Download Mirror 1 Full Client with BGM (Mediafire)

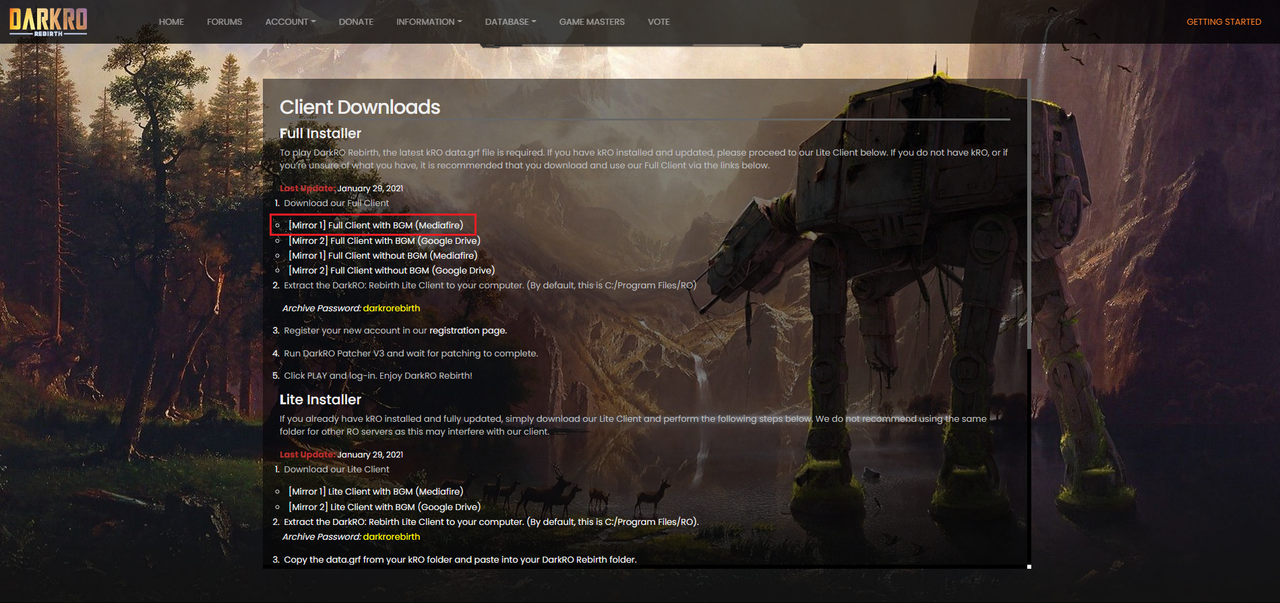[x=376, y=226]
